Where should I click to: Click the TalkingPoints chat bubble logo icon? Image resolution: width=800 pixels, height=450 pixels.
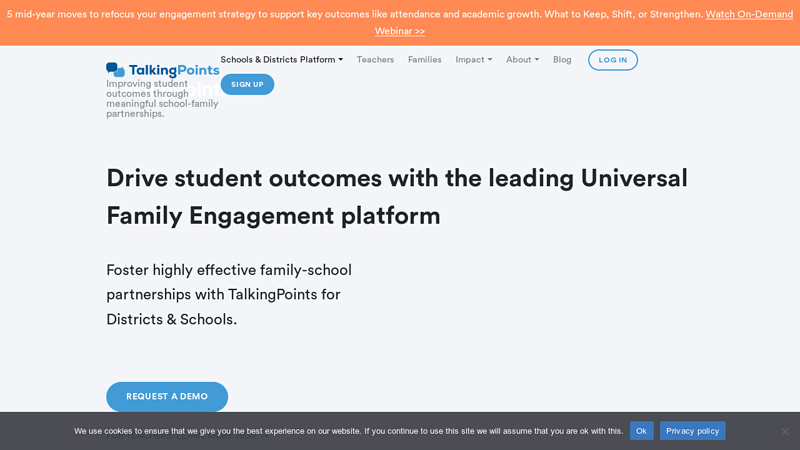pyautogui.click(x=115, y=70)
